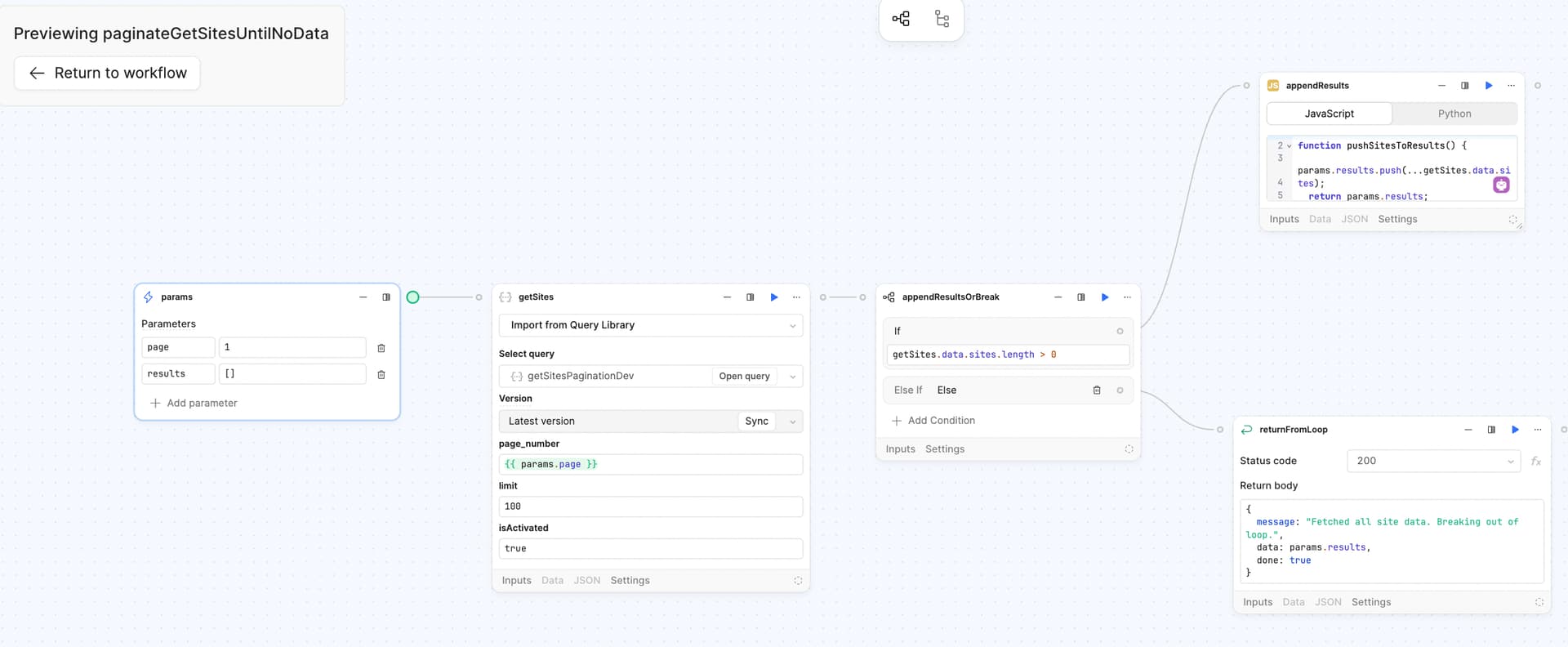Collapse the returnFromLoop block

[1468, 430]
